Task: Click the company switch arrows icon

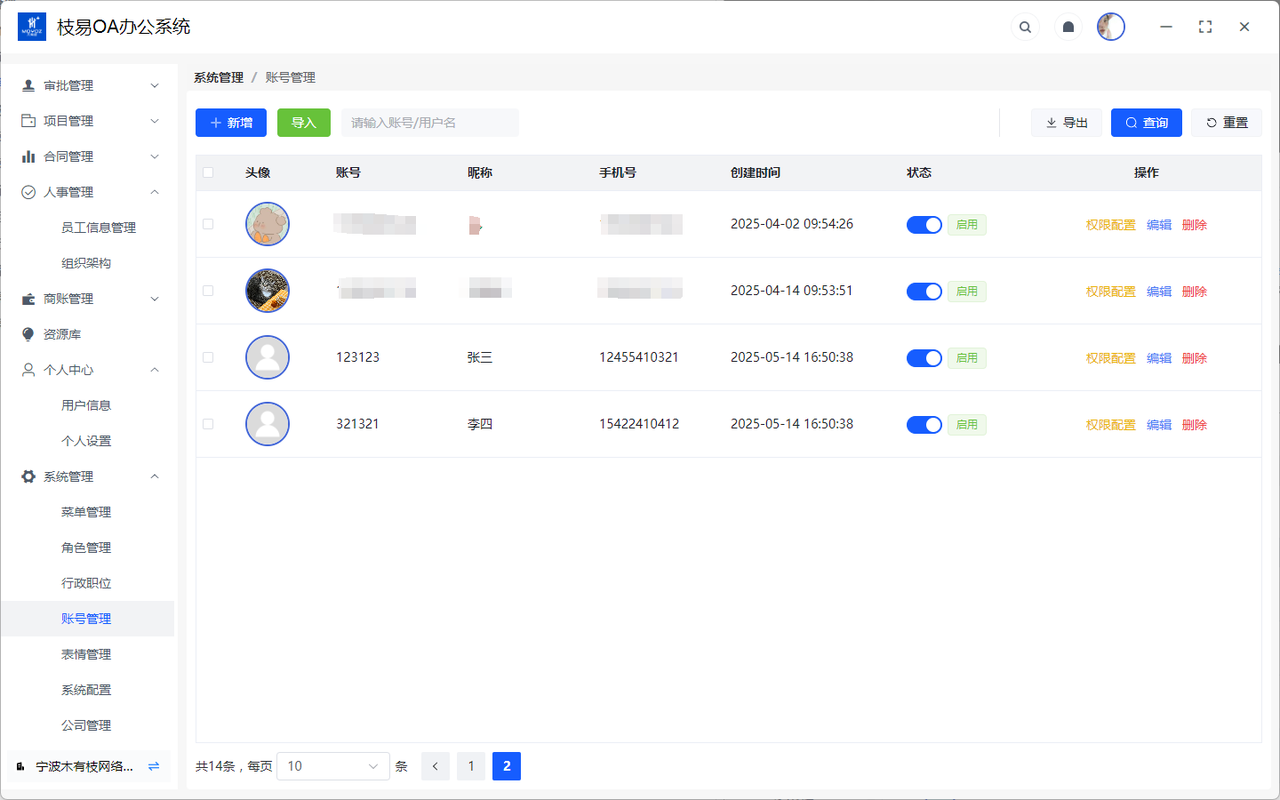Action: tap(154, 766)
